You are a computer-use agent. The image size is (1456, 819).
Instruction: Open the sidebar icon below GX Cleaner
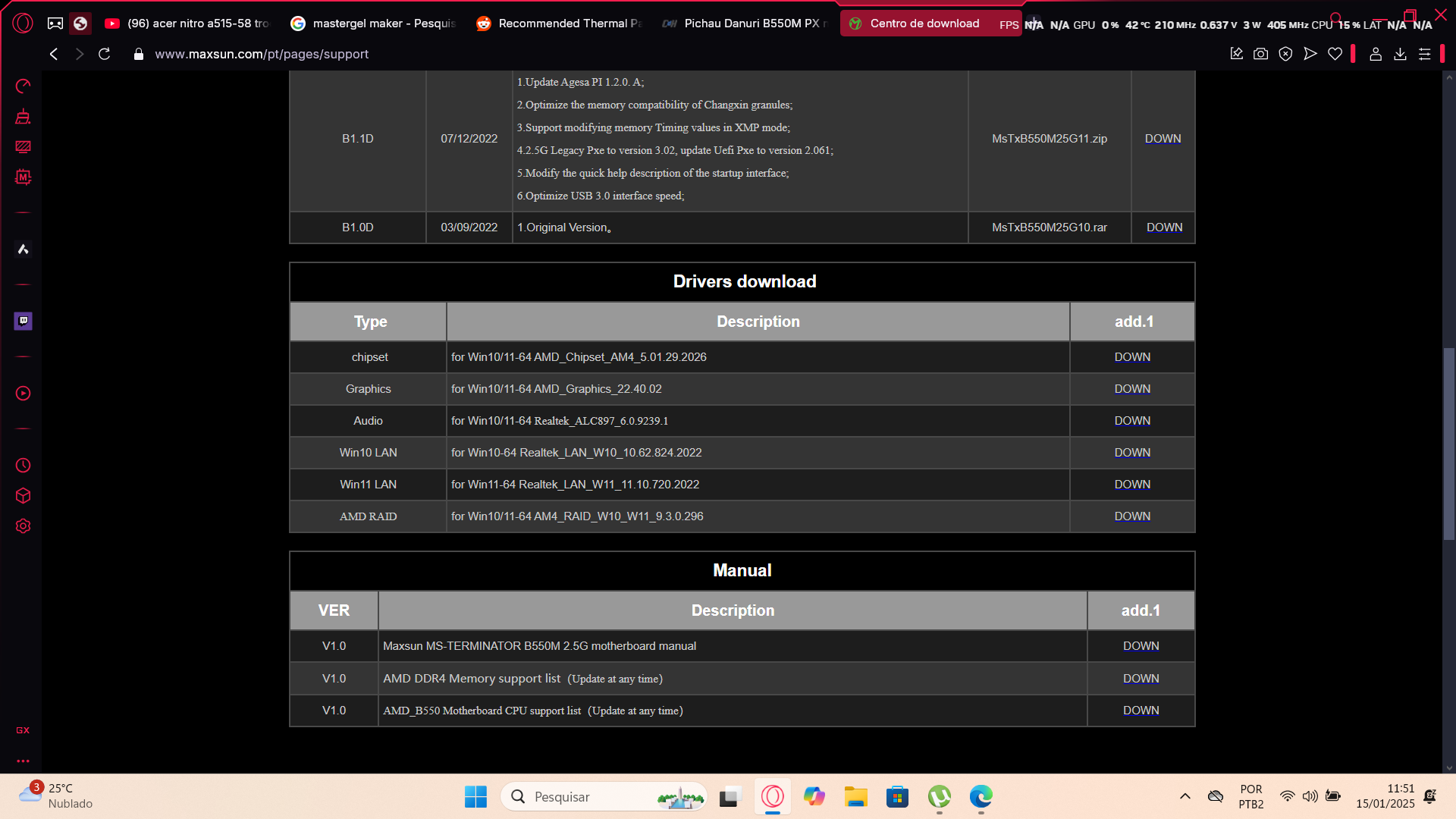(23, 146)
